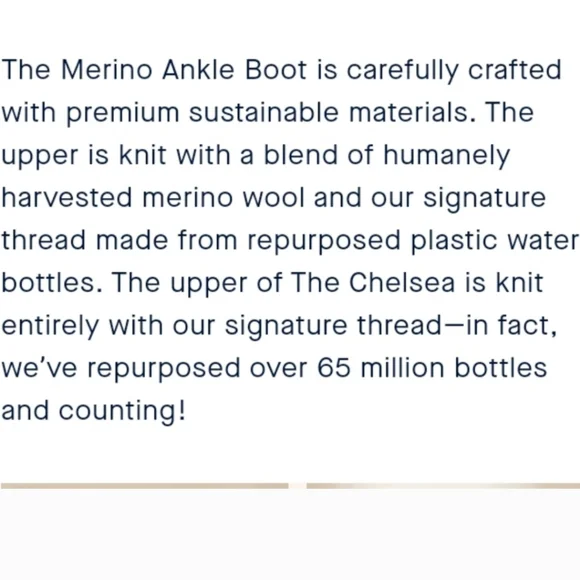The width and height of the screenshot is (580, 580).
Task: Click the phrase "carefully crafted"
Action: [454, 70]
